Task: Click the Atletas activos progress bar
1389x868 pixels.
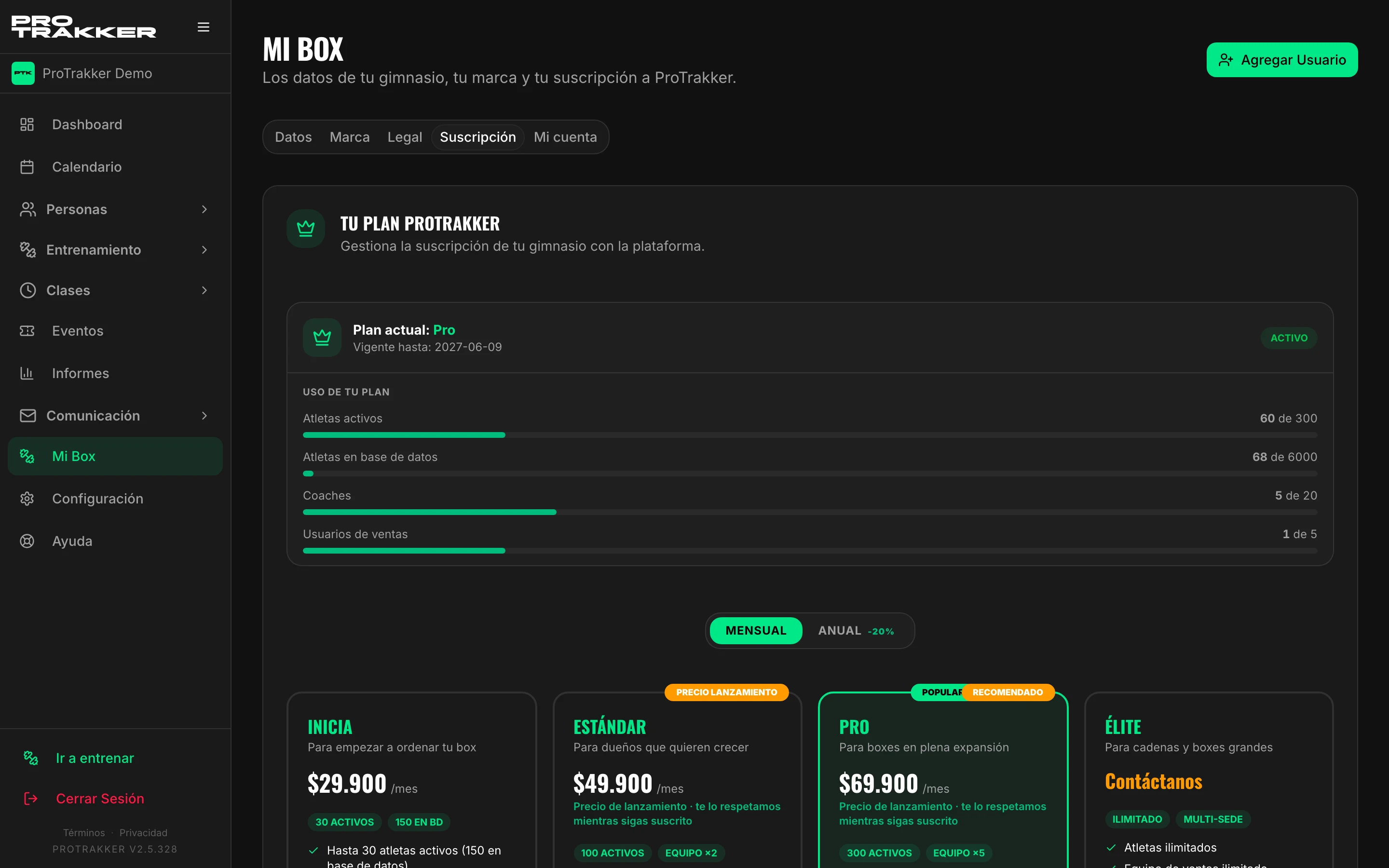Action: (810, 435)
